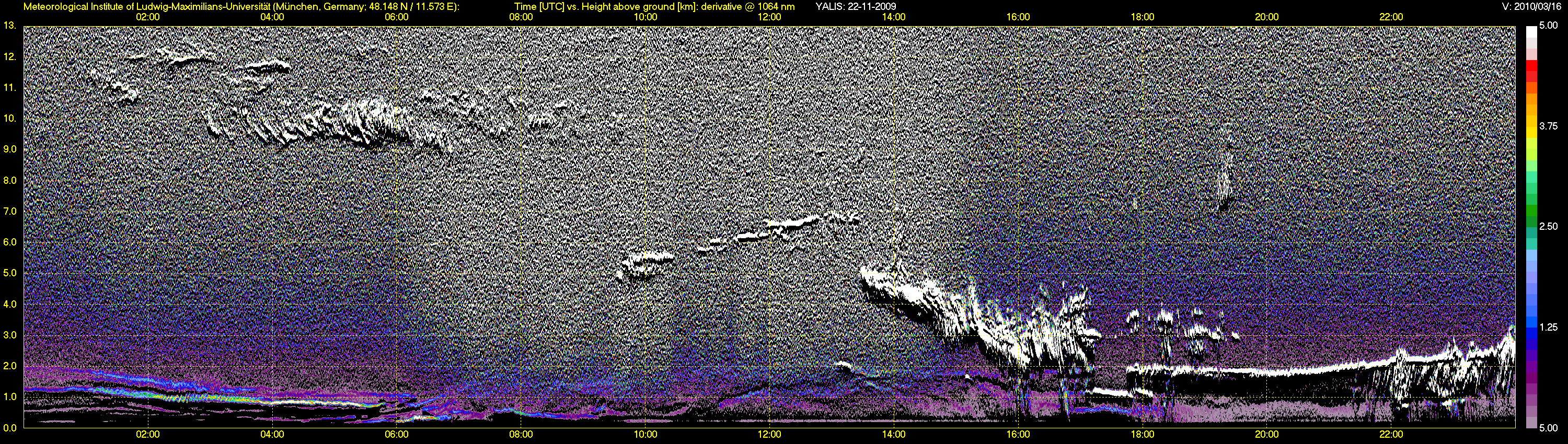The width and height of the screenshot is (1568, 444).
Task: Click the "3.0" height axis label
Action: click(x=9, y=334)
